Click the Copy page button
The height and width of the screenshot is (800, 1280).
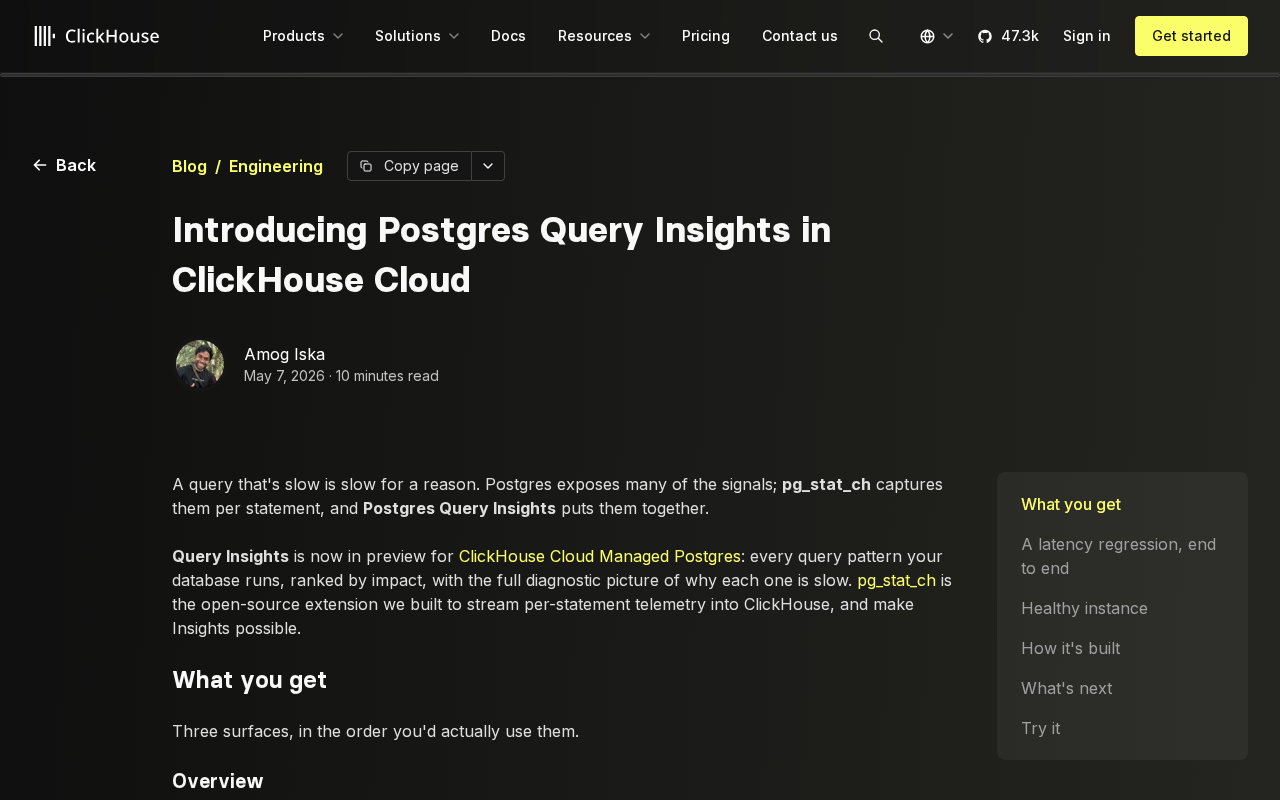tap(409, 166)
